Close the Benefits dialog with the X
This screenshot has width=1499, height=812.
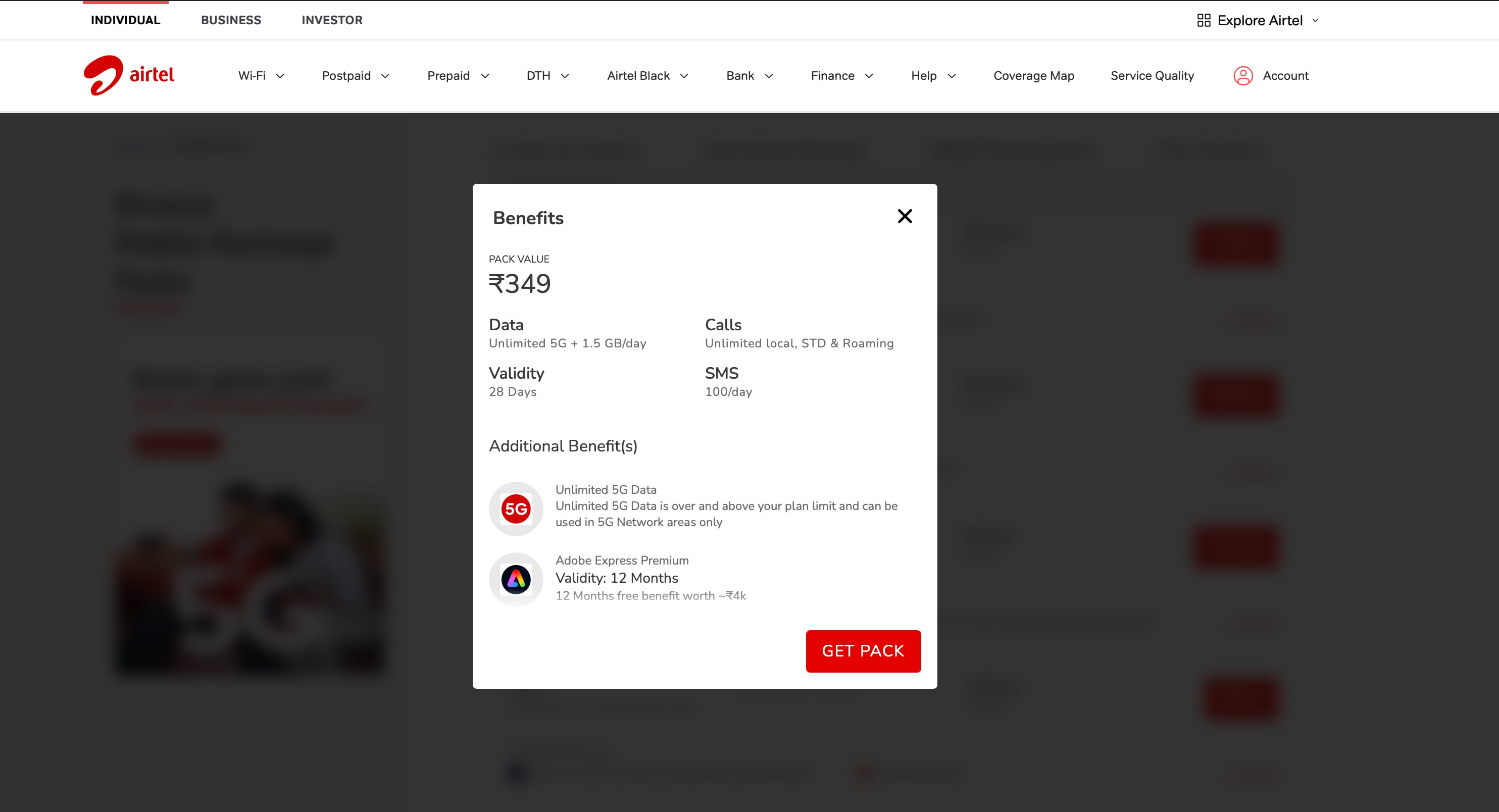905,216
